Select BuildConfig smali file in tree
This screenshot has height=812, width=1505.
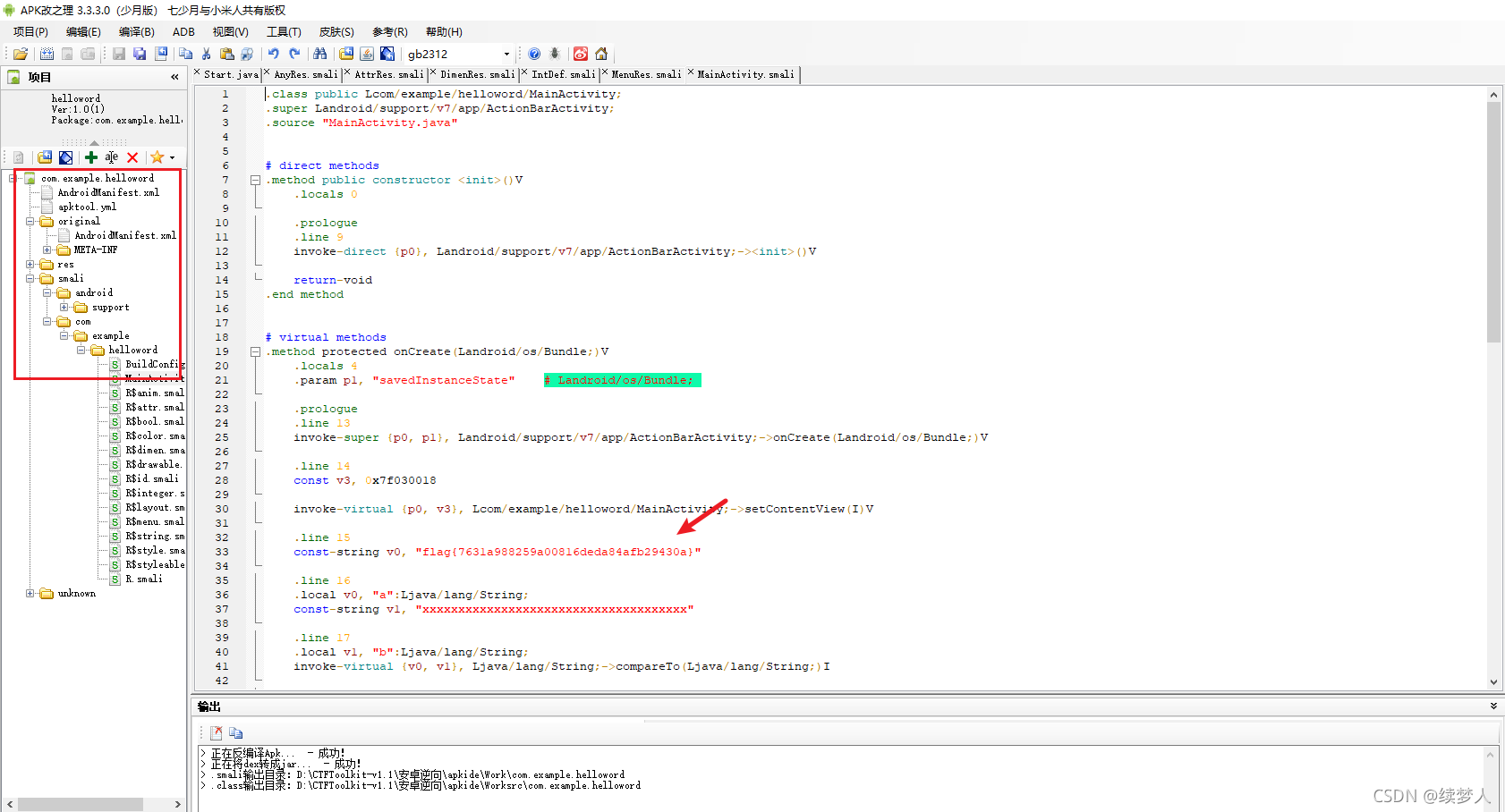click(155, 365)
